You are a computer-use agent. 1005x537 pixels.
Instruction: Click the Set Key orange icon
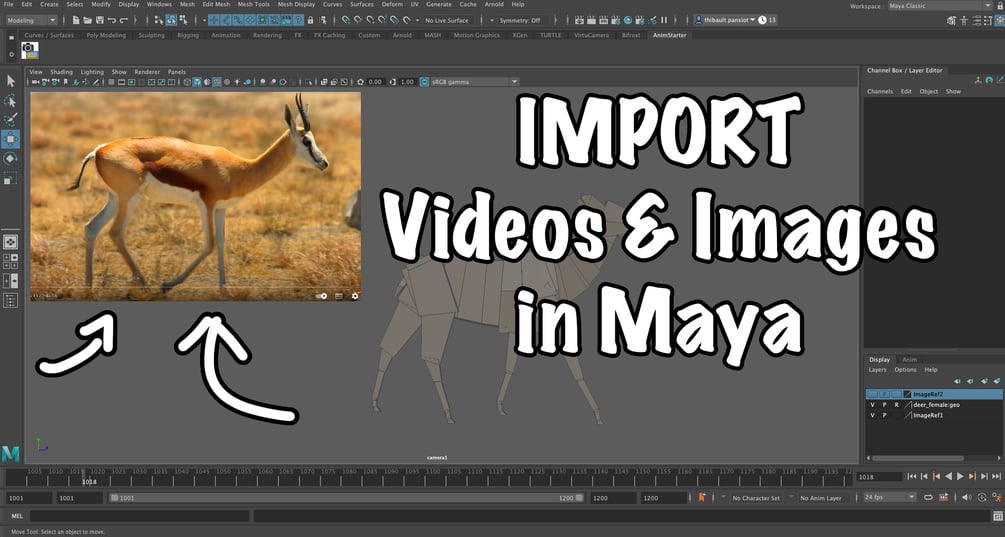click(702, 497)
